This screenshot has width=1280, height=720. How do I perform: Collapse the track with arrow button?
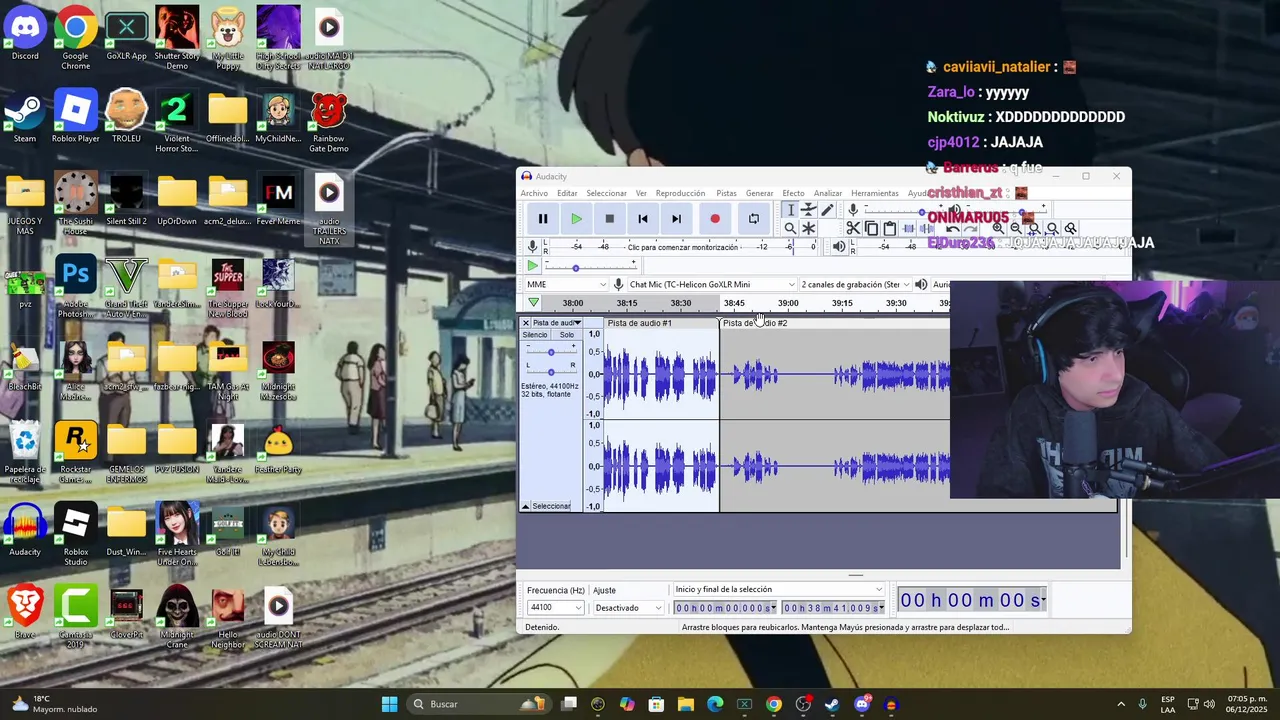click(525, 506)
